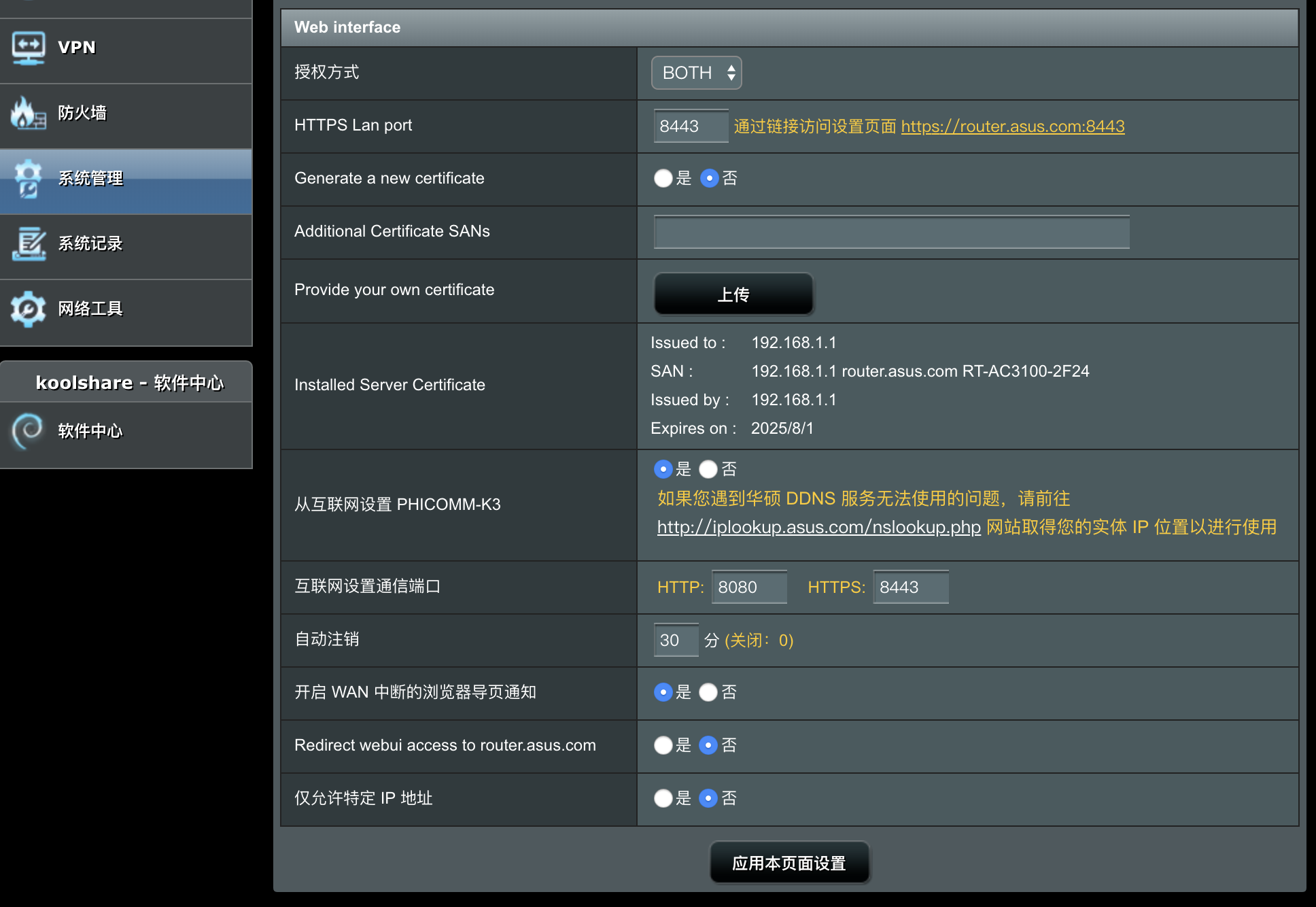Select 是 for 从互联网设置 PHICOMM-K3
Screen dimensions: 1316x907
click(663, 469)
